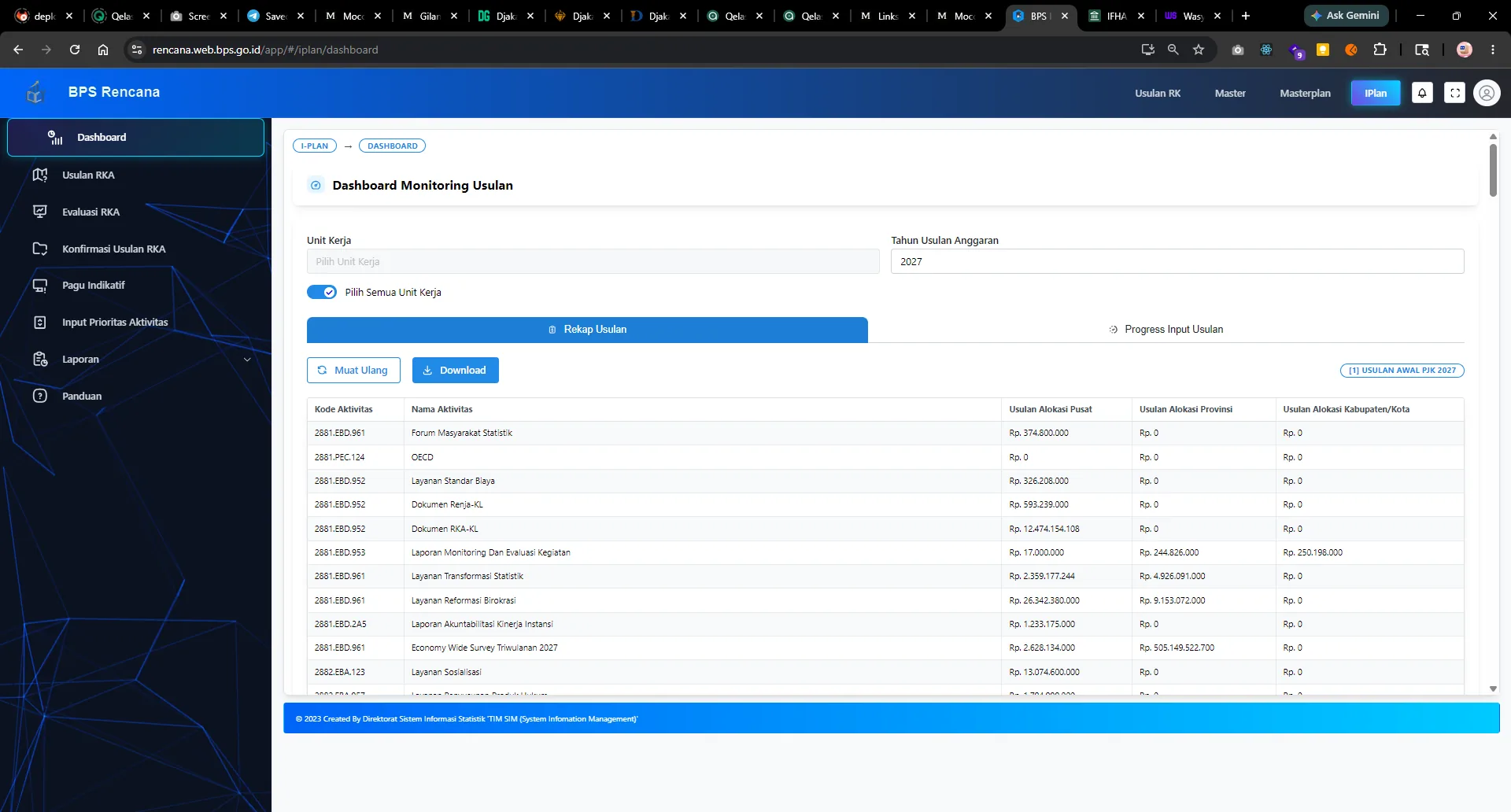
Task: Expand the Laporan submenu chevron
Action: click(247, 360)
